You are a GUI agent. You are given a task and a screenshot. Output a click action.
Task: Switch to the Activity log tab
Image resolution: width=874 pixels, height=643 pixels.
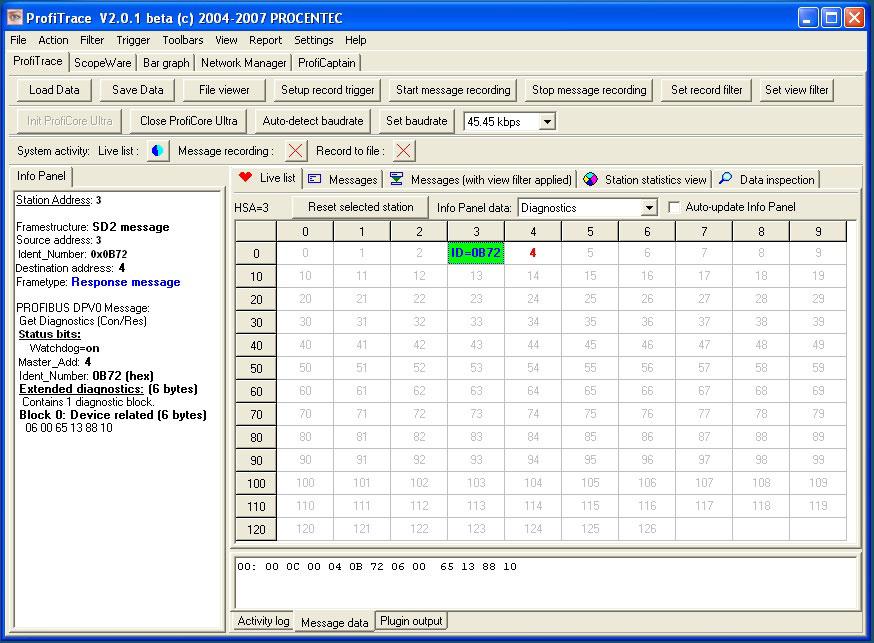pyautogui.click(x=263, y=621)
